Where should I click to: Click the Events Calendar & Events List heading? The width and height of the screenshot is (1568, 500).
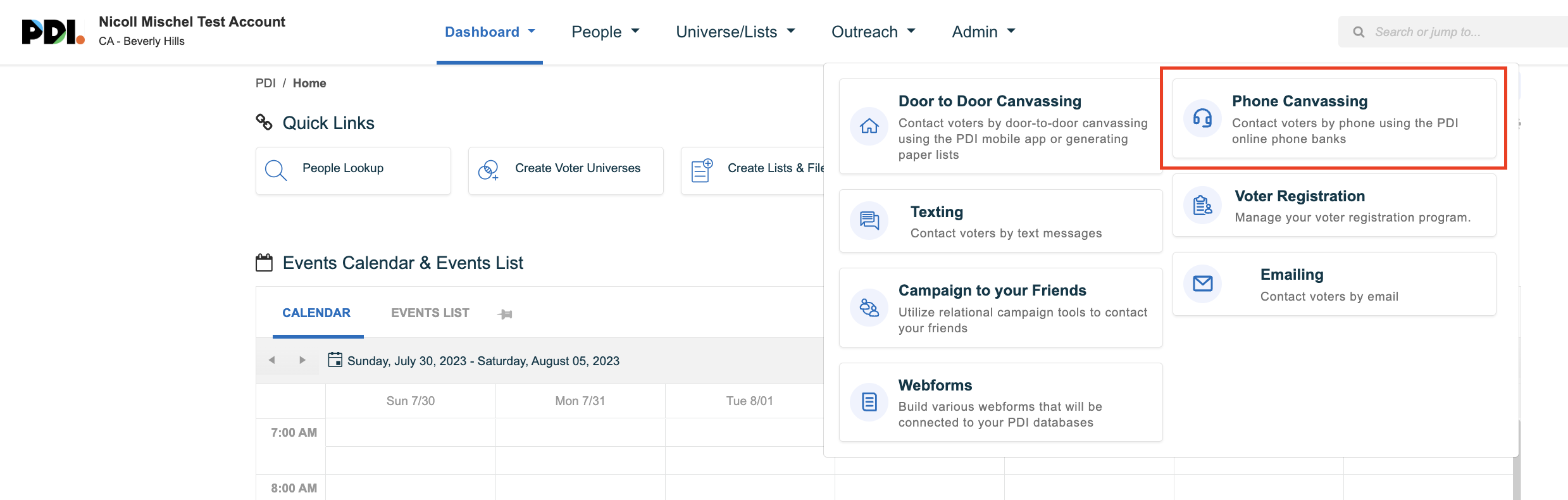click(403, 263)
